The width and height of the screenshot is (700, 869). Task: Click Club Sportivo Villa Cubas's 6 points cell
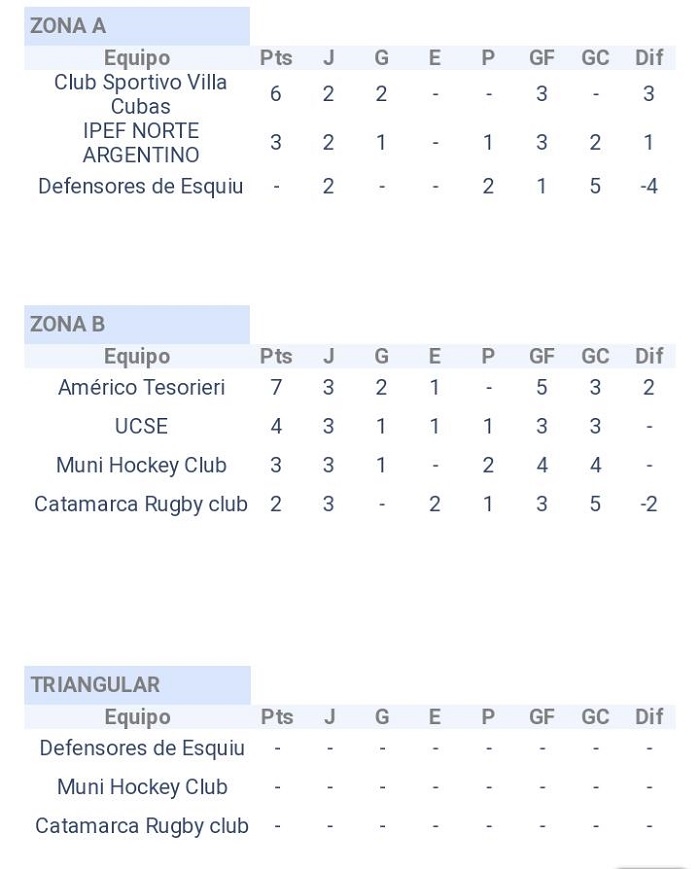(x=276, y=94)
